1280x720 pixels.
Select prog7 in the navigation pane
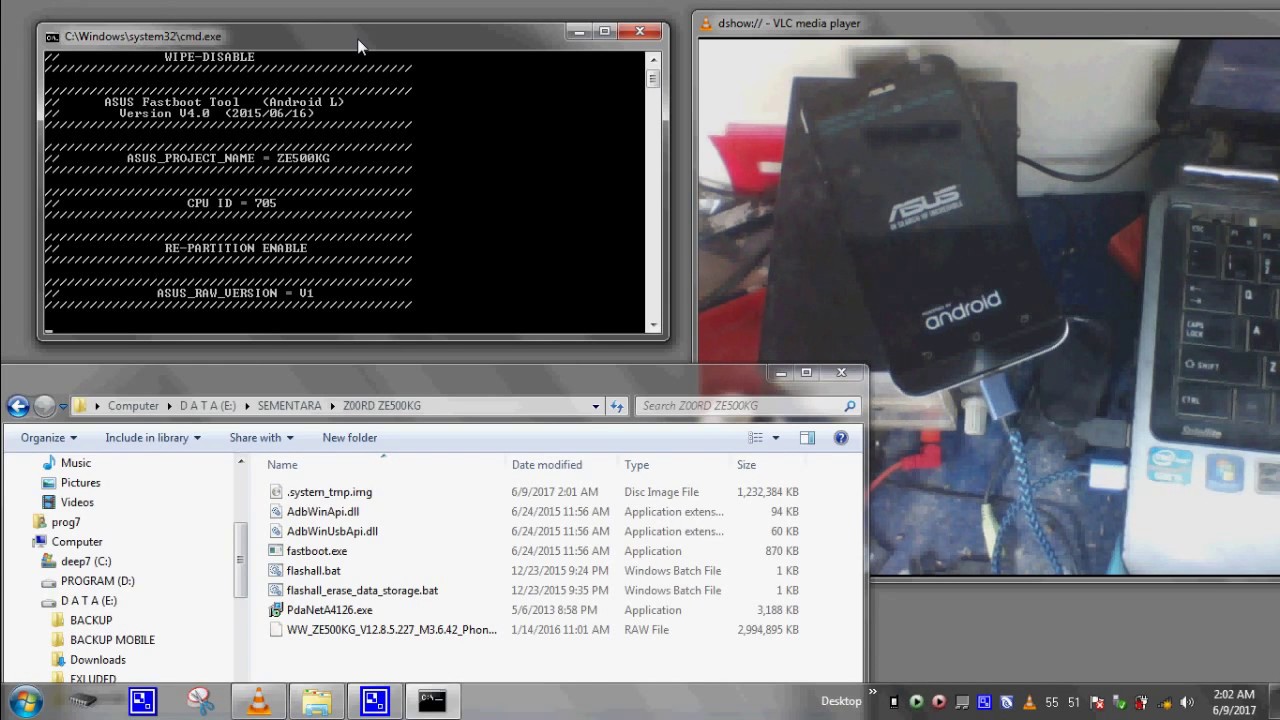pyautogui.click(x=65, y=522)
